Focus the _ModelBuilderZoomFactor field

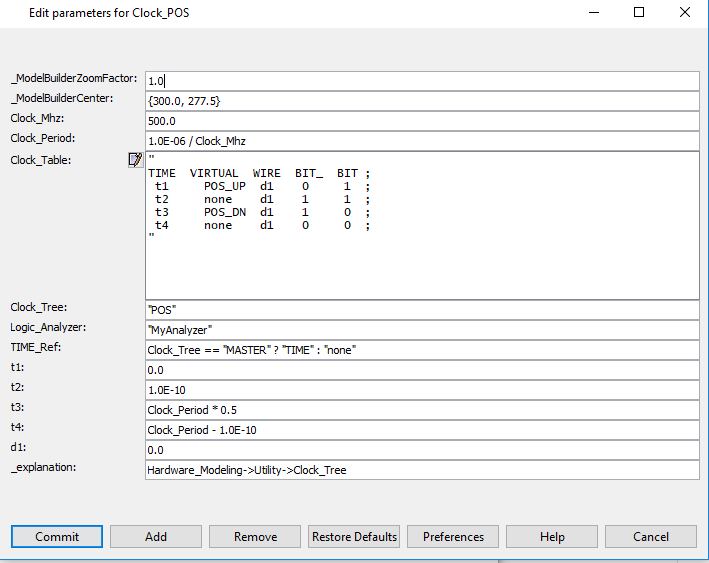421,81
